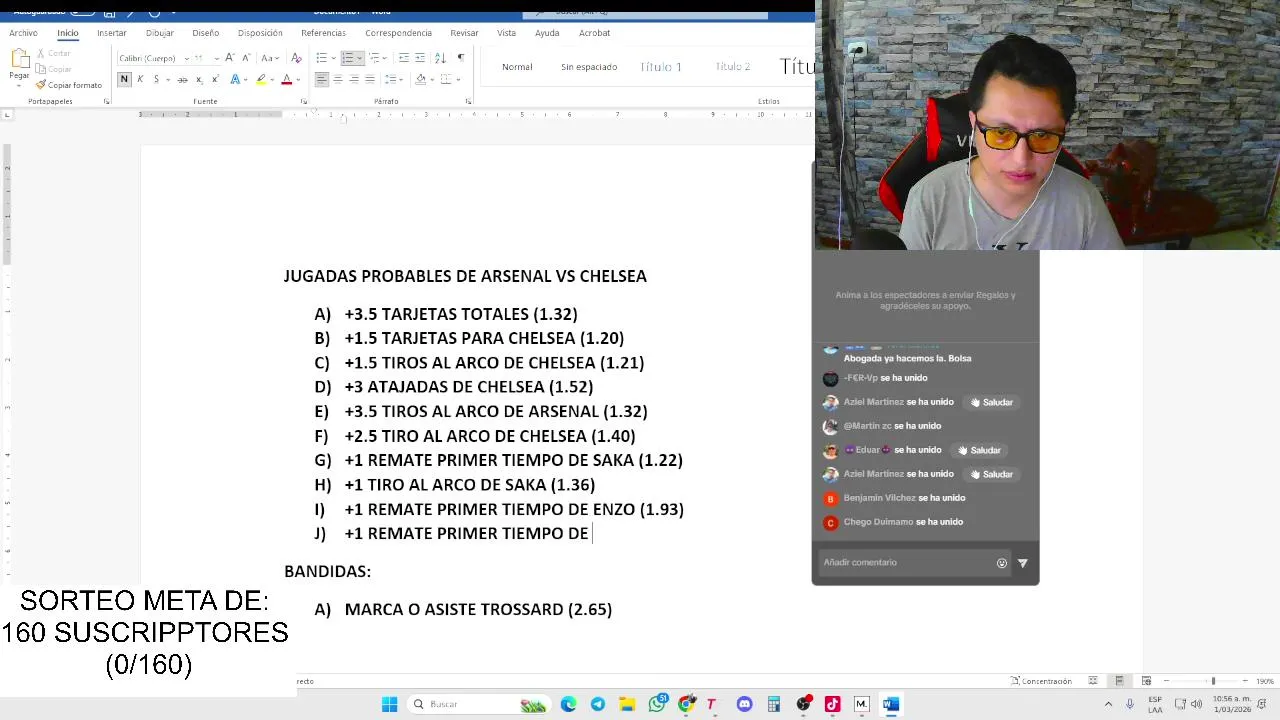Switch to Revisar ribbon tab
Image resolution: width=1280 pixels, height=720 pixels.
pyautogui.click(x=464, y=33)
